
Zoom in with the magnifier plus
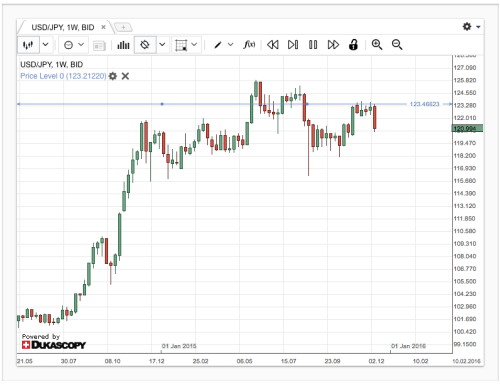tap(377, 45)
